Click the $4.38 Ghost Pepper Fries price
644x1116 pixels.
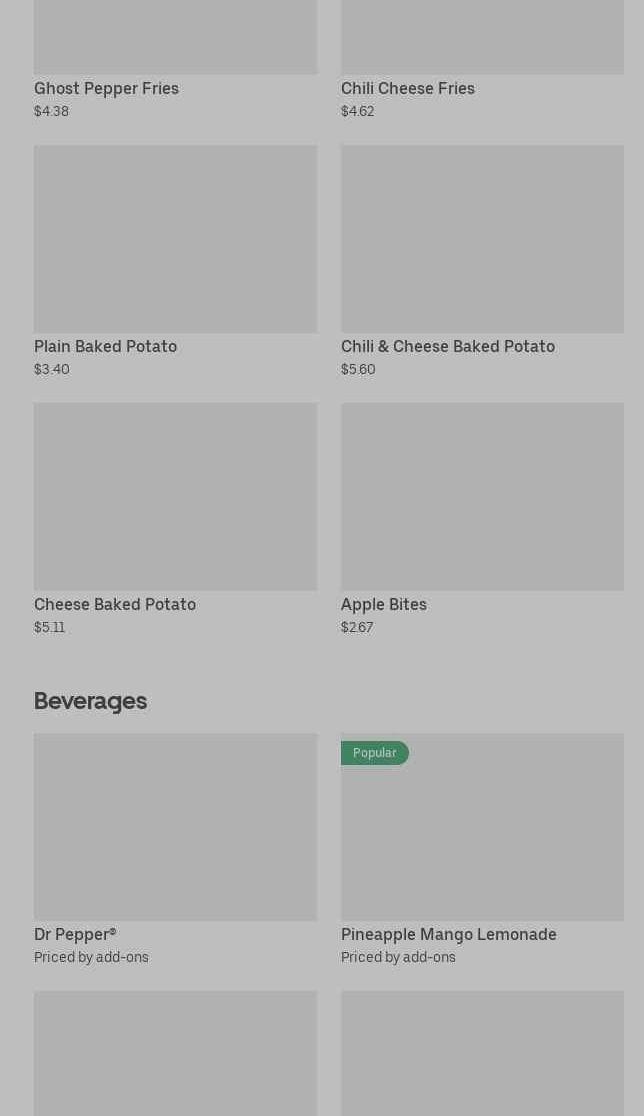pos(51,111)
